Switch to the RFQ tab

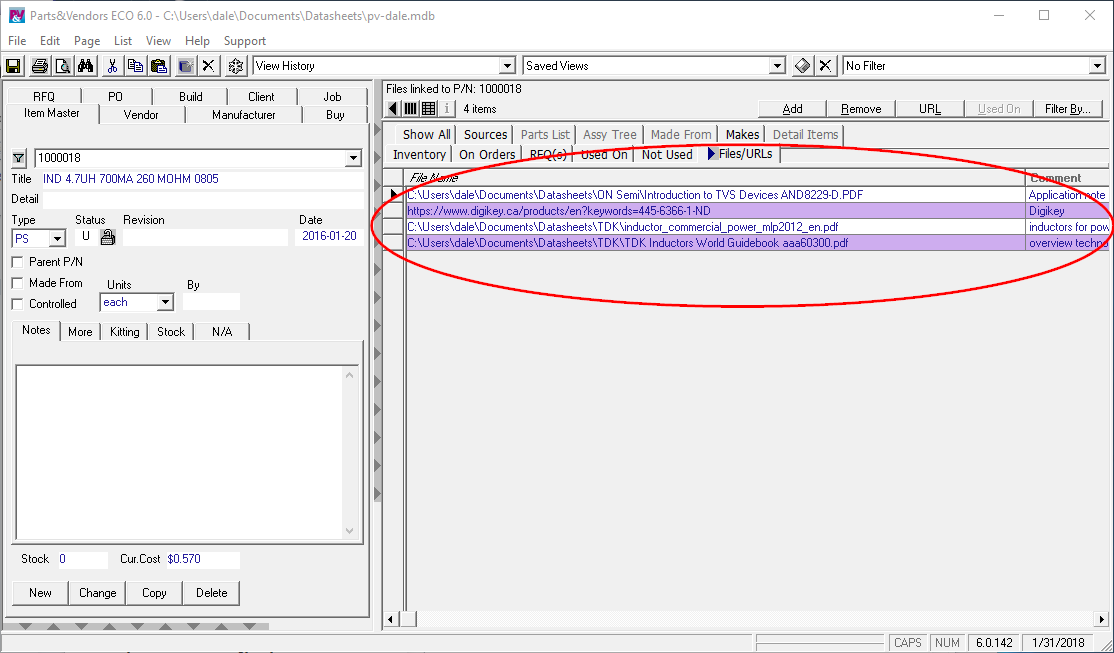(x=44, y=97)
